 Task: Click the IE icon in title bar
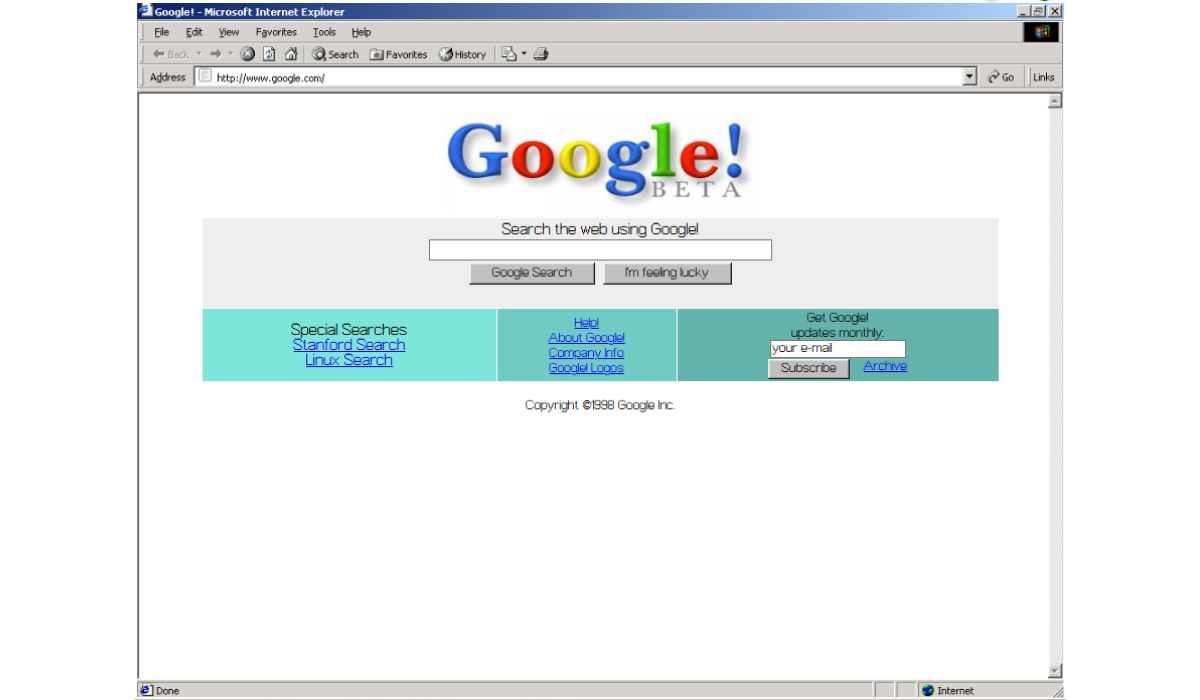point(146,11)
